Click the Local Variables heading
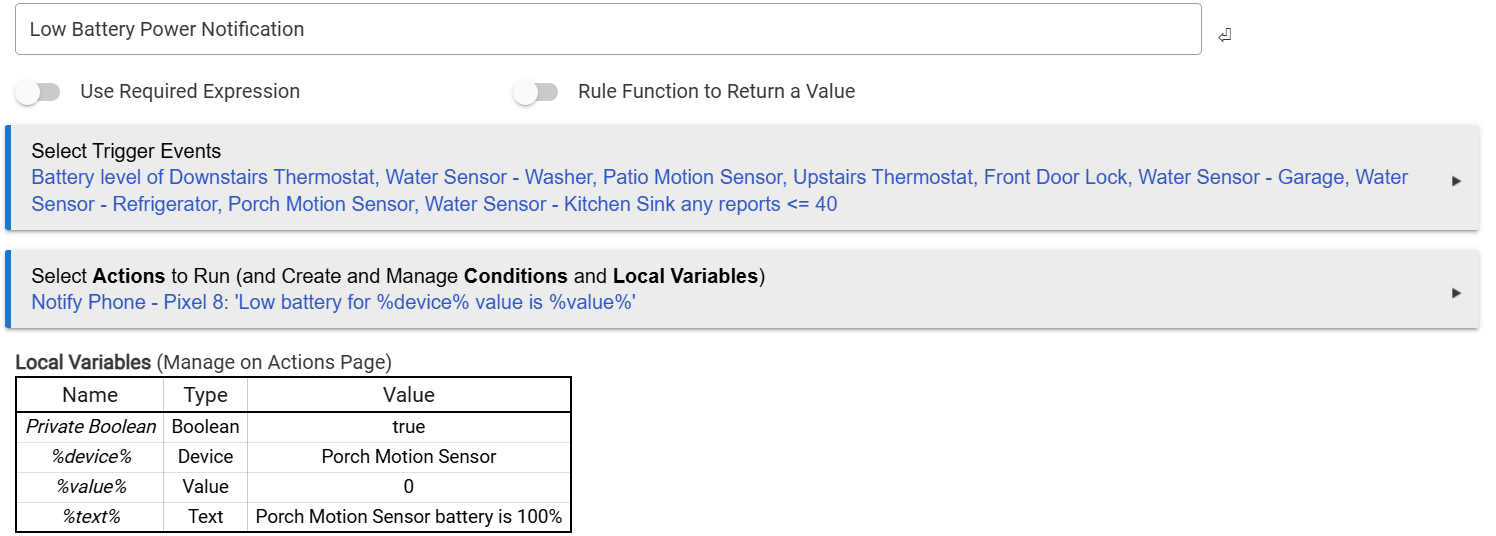1496x536 pixels. tap(83, 362)
